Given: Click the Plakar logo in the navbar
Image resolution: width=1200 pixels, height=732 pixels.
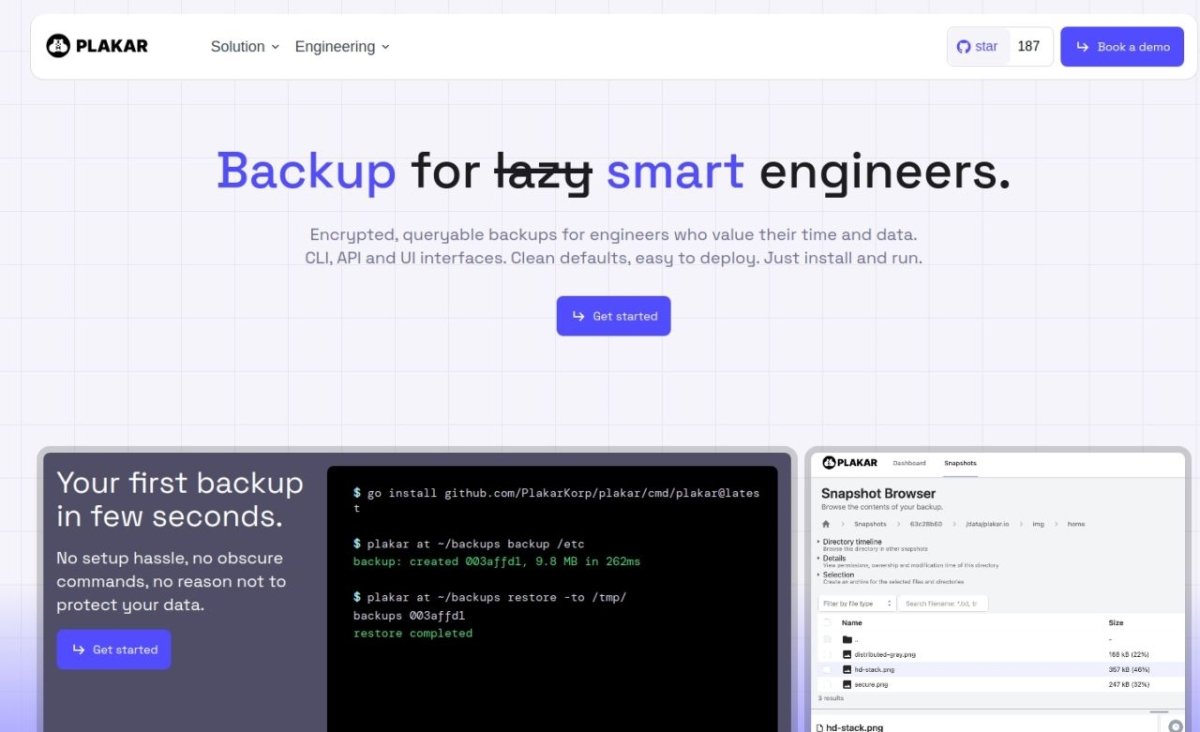Looking at the screenshot, I should [97, 46].
